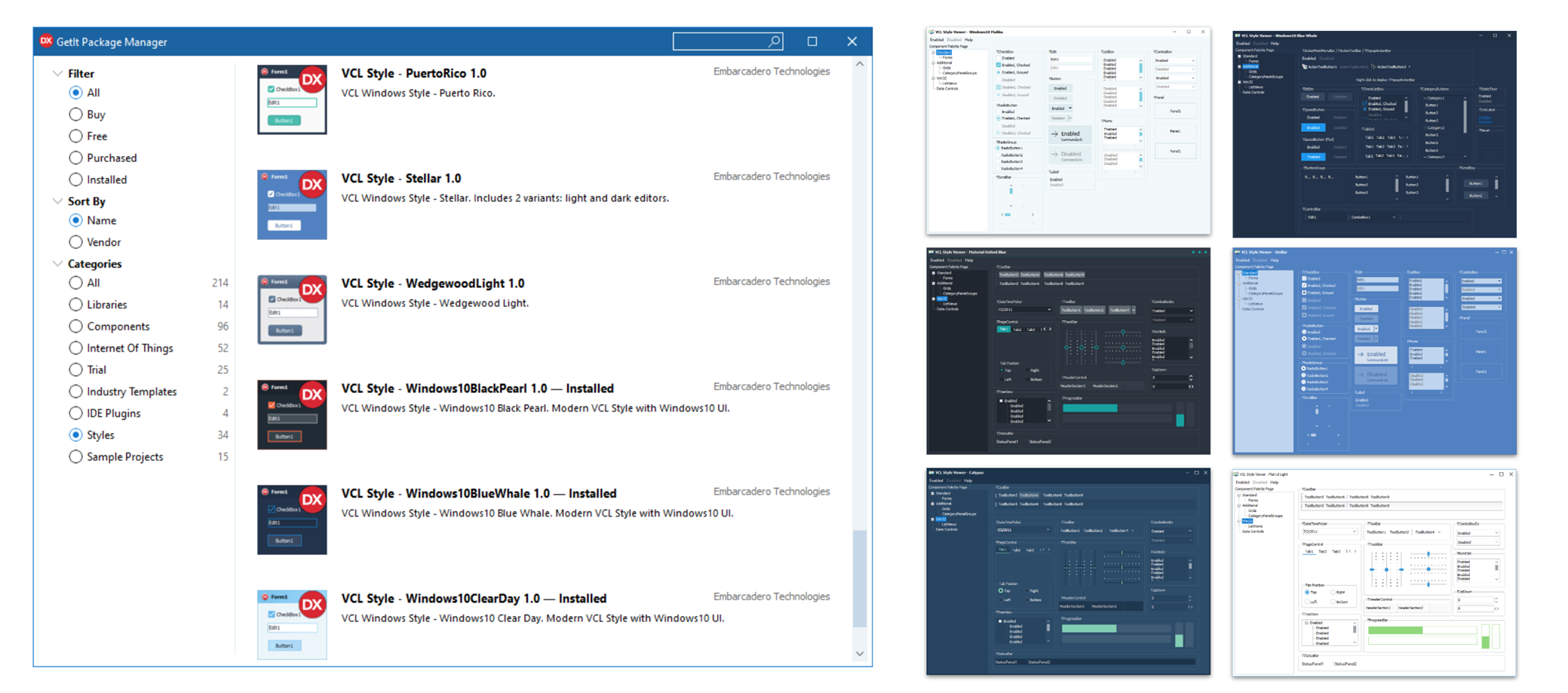Open Help menu in Flat UI Light viewer

click(1274, 483)
